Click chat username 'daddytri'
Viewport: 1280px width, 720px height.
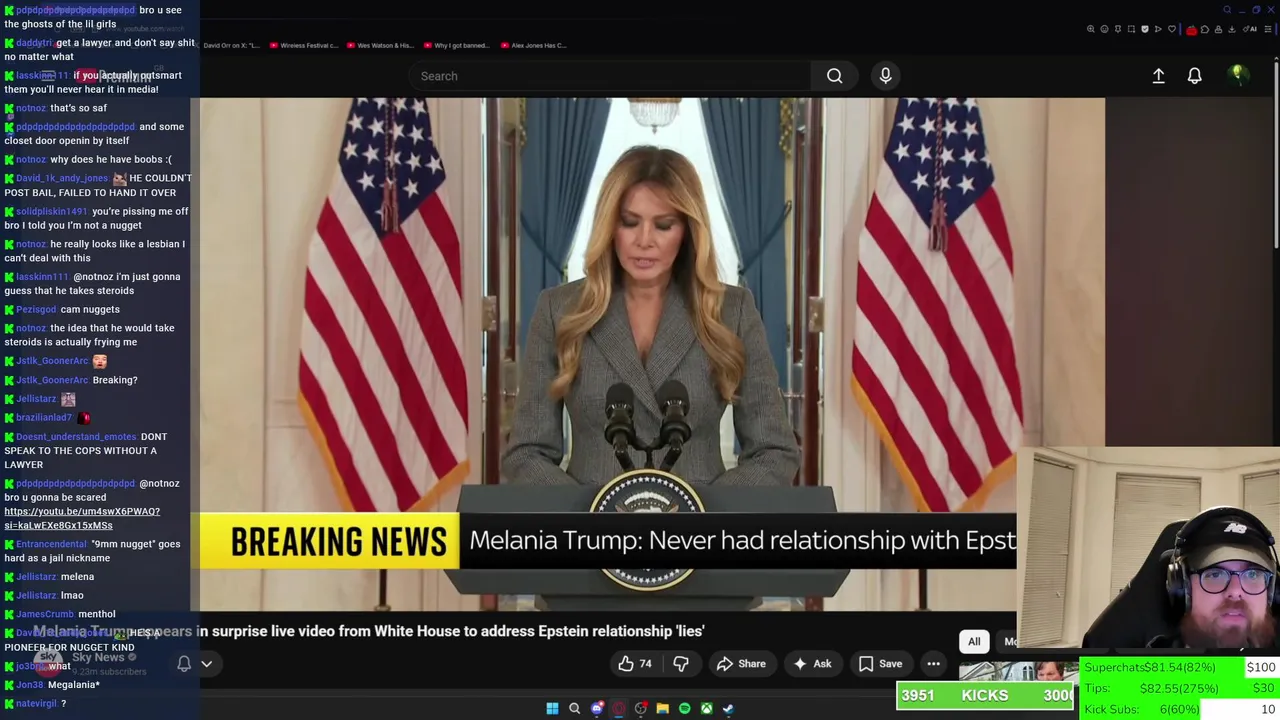point(34,43)
